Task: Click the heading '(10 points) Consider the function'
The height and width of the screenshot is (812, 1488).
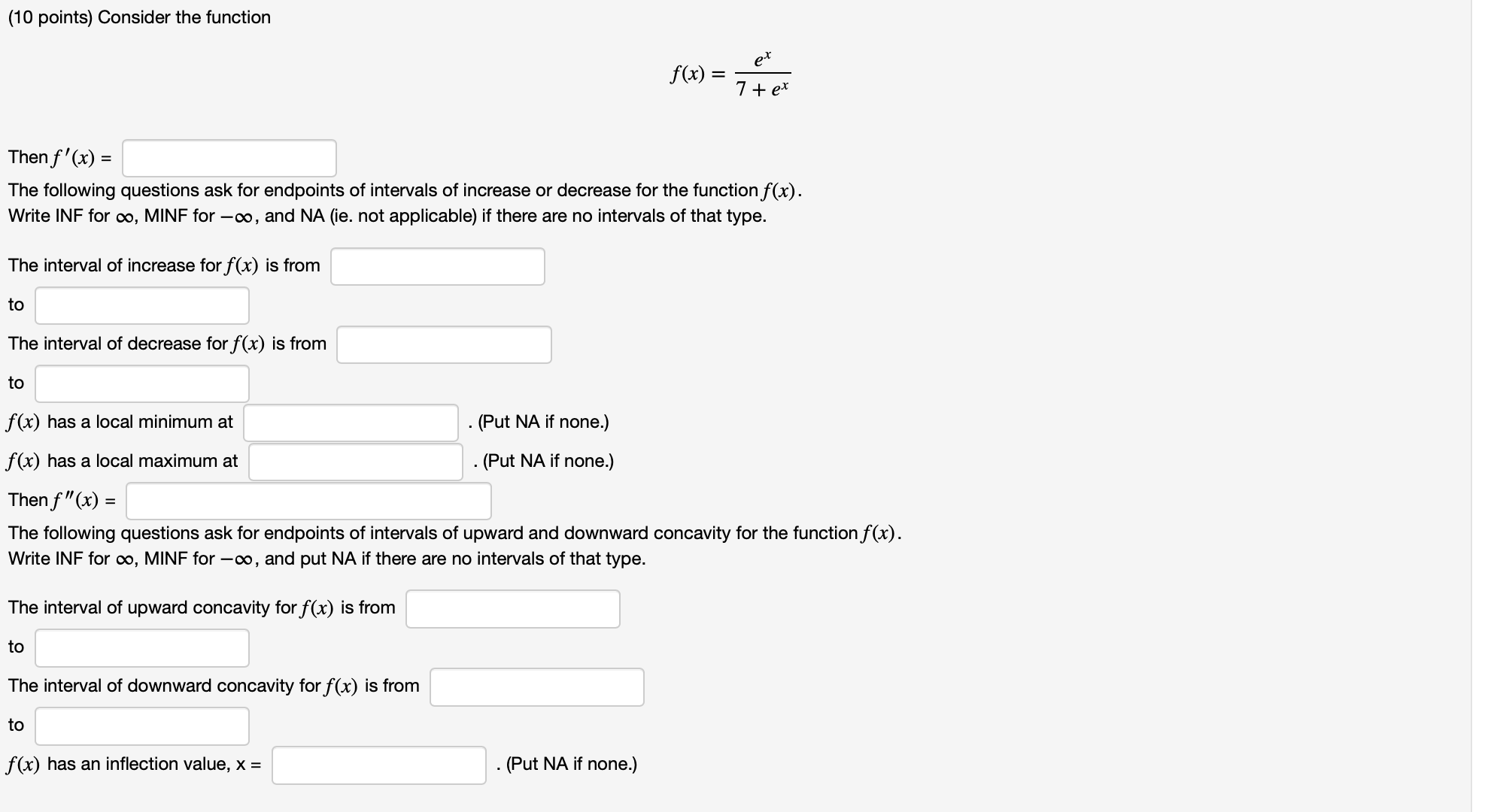Action: (x=138, y=17)
